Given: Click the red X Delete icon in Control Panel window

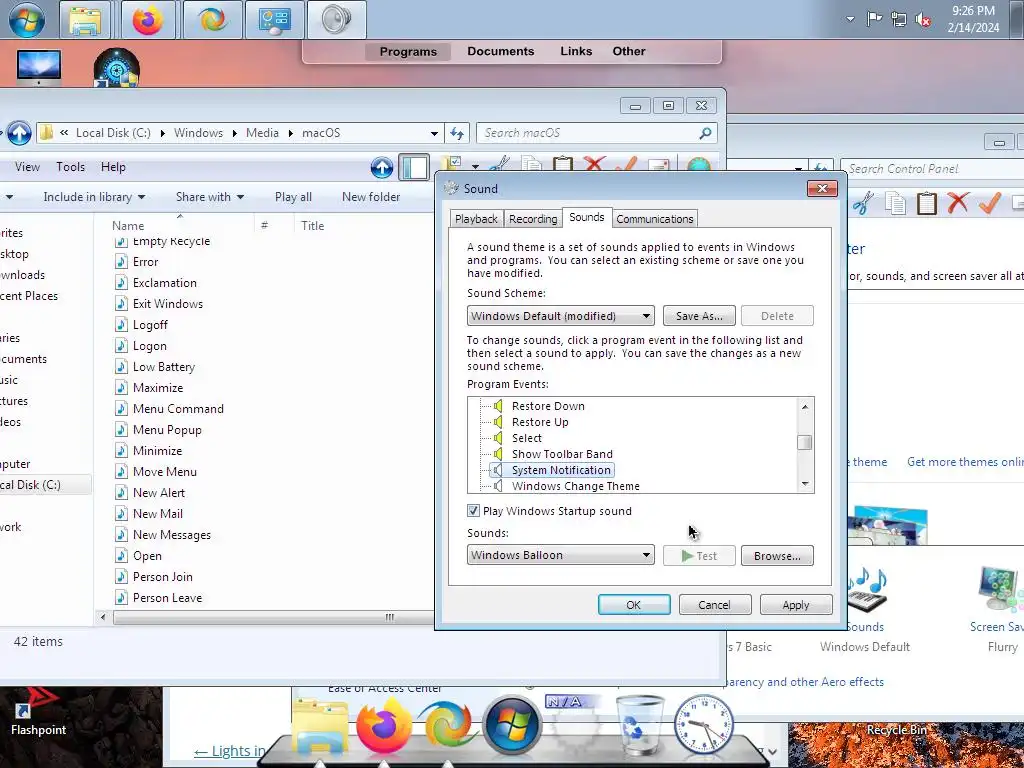Looking at the screenshot, I should click(x=957, y=203).
